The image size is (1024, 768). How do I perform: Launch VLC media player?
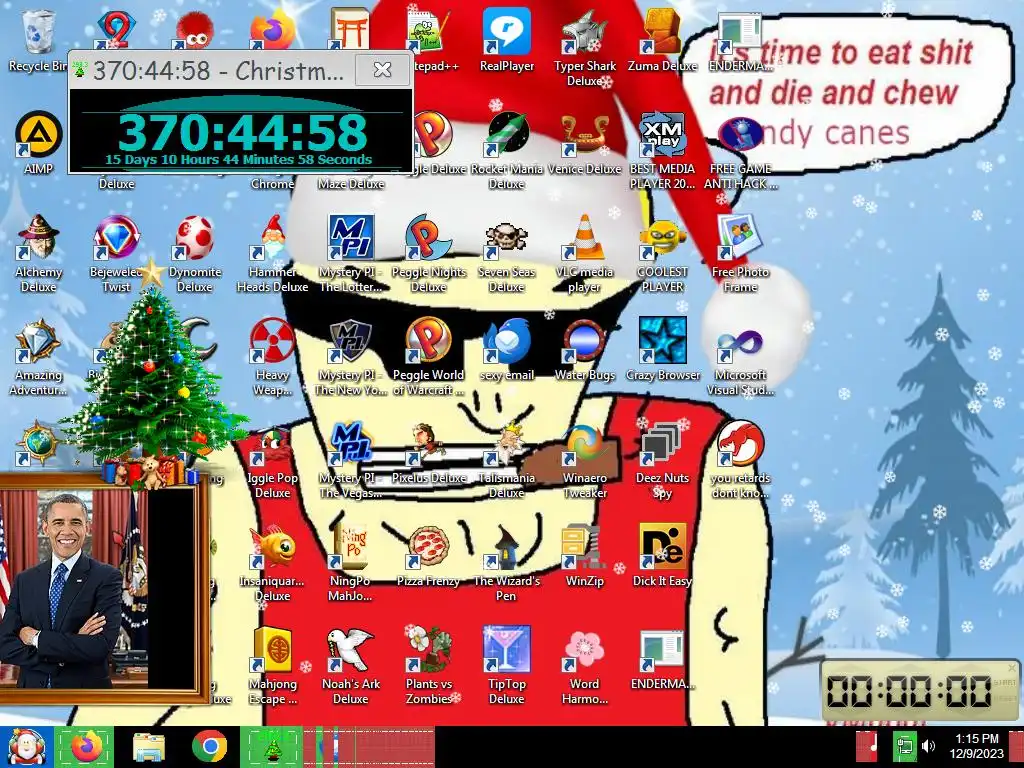coord(584,252)
